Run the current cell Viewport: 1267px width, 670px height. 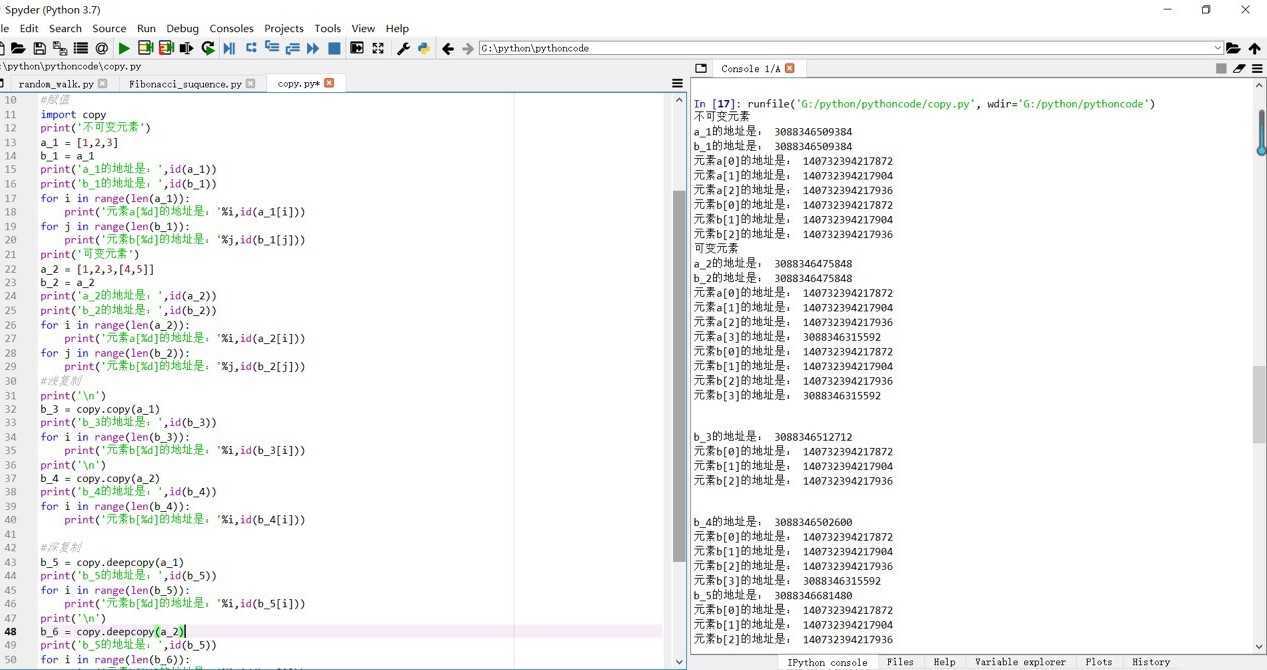[x=145, y=48]
